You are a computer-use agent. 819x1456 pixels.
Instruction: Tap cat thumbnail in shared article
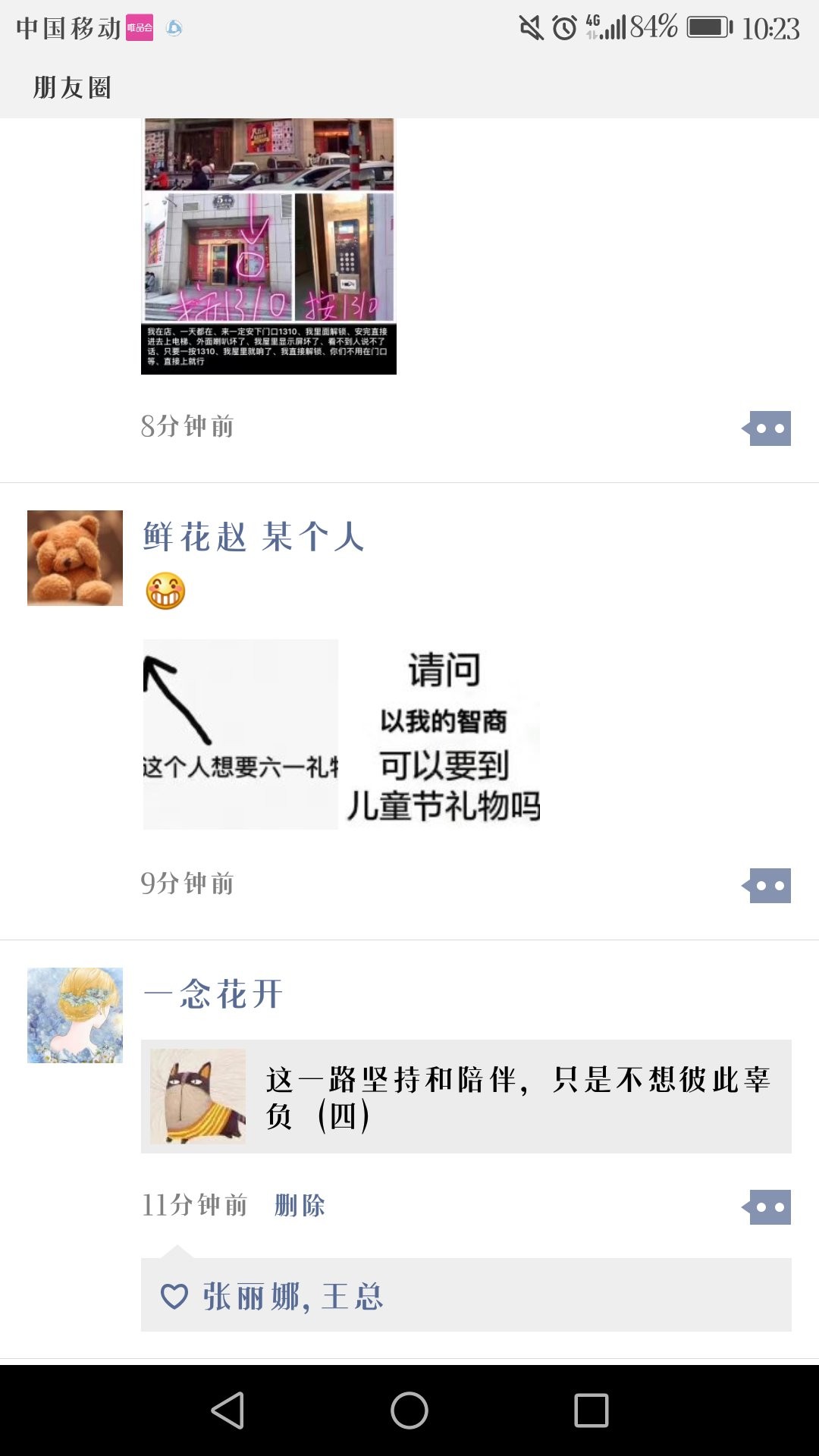pyautogui.click(x=198, y=1097)
